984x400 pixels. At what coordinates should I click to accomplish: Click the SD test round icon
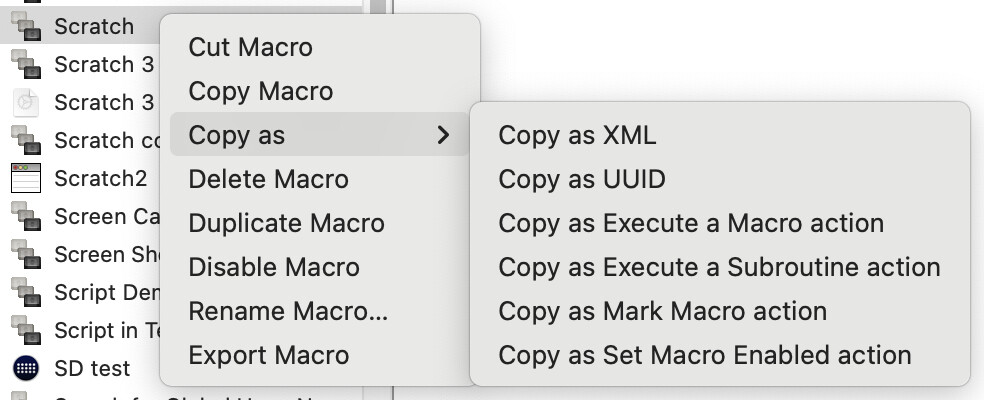(26, 368)
